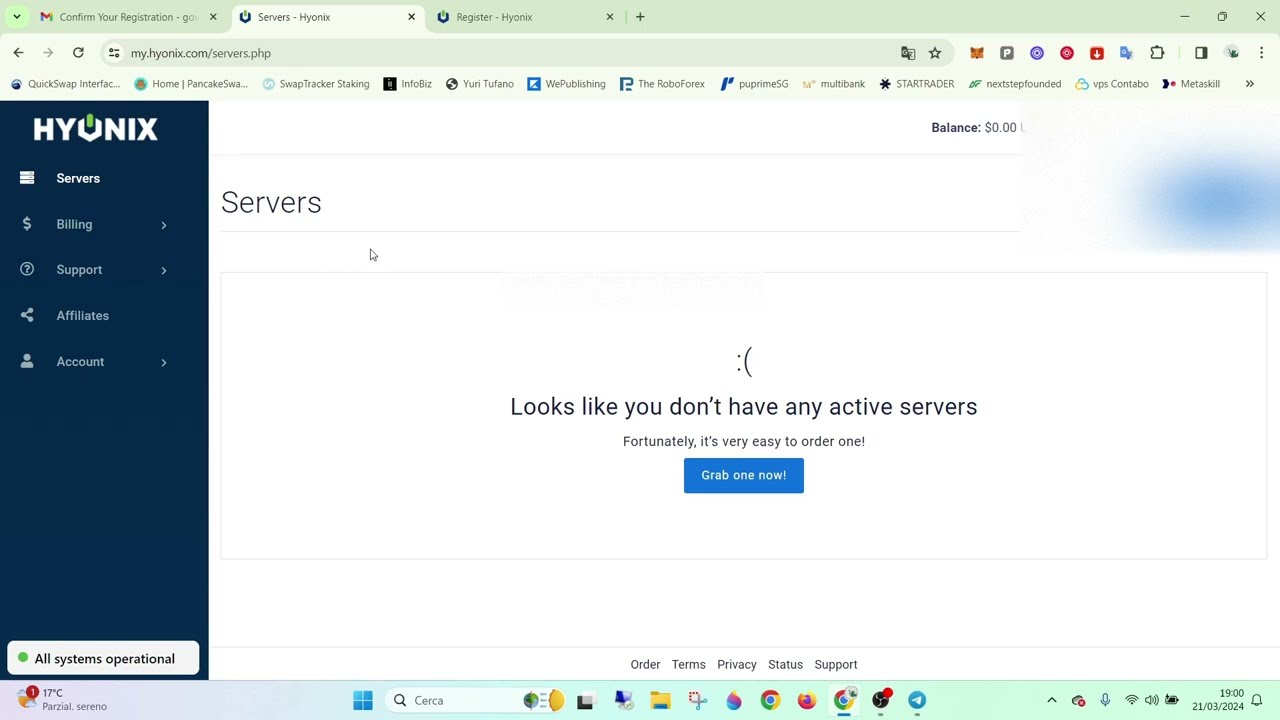The image size is (1280, 720).
Task: Open weather widget showing 17°C
Action: click(x=62, y=700)
